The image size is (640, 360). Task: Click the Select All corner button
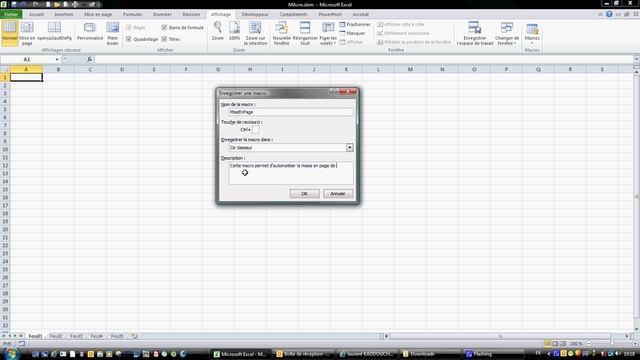tap(5, 69)
